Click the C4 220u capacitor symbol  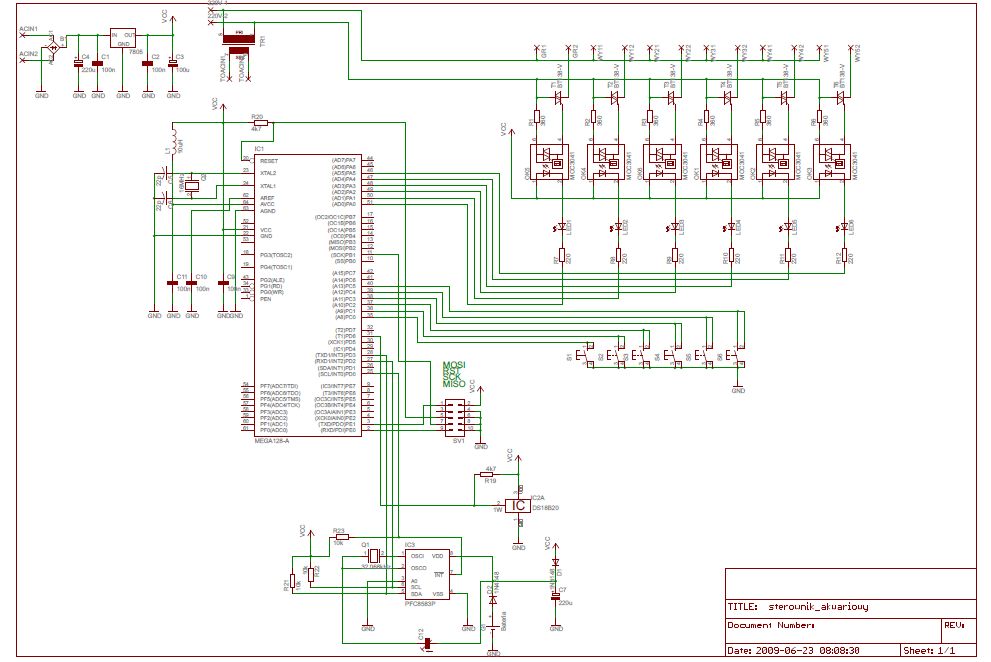[x=79, y=63]
